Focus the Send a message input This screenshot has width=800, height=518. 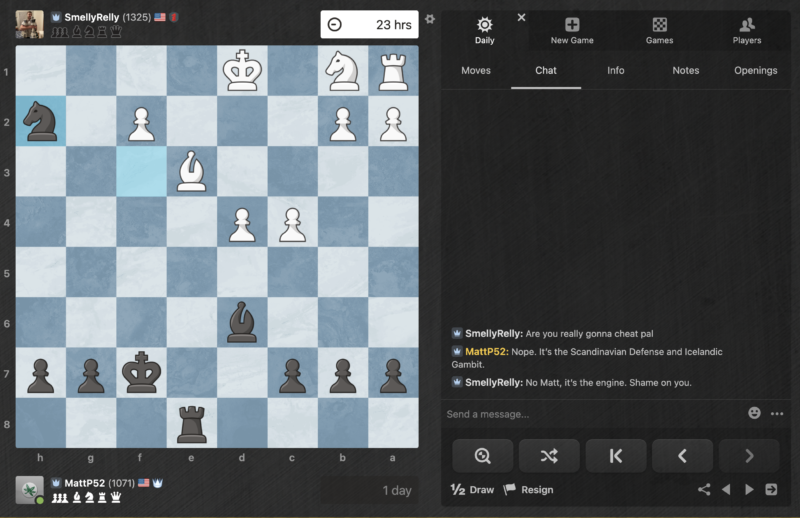click(x=592, y=414)
